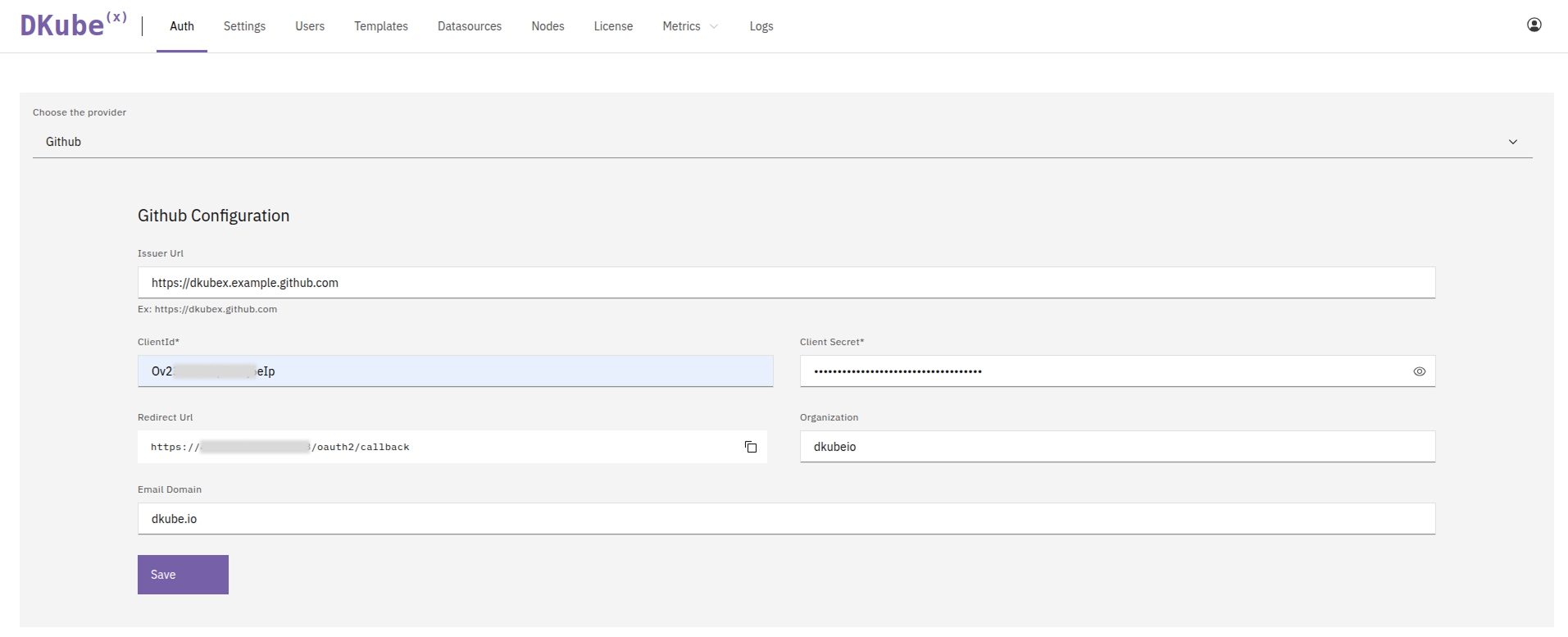
Task: Show the Client Secret with eye icon
Action: click(x=1419, y=371)
